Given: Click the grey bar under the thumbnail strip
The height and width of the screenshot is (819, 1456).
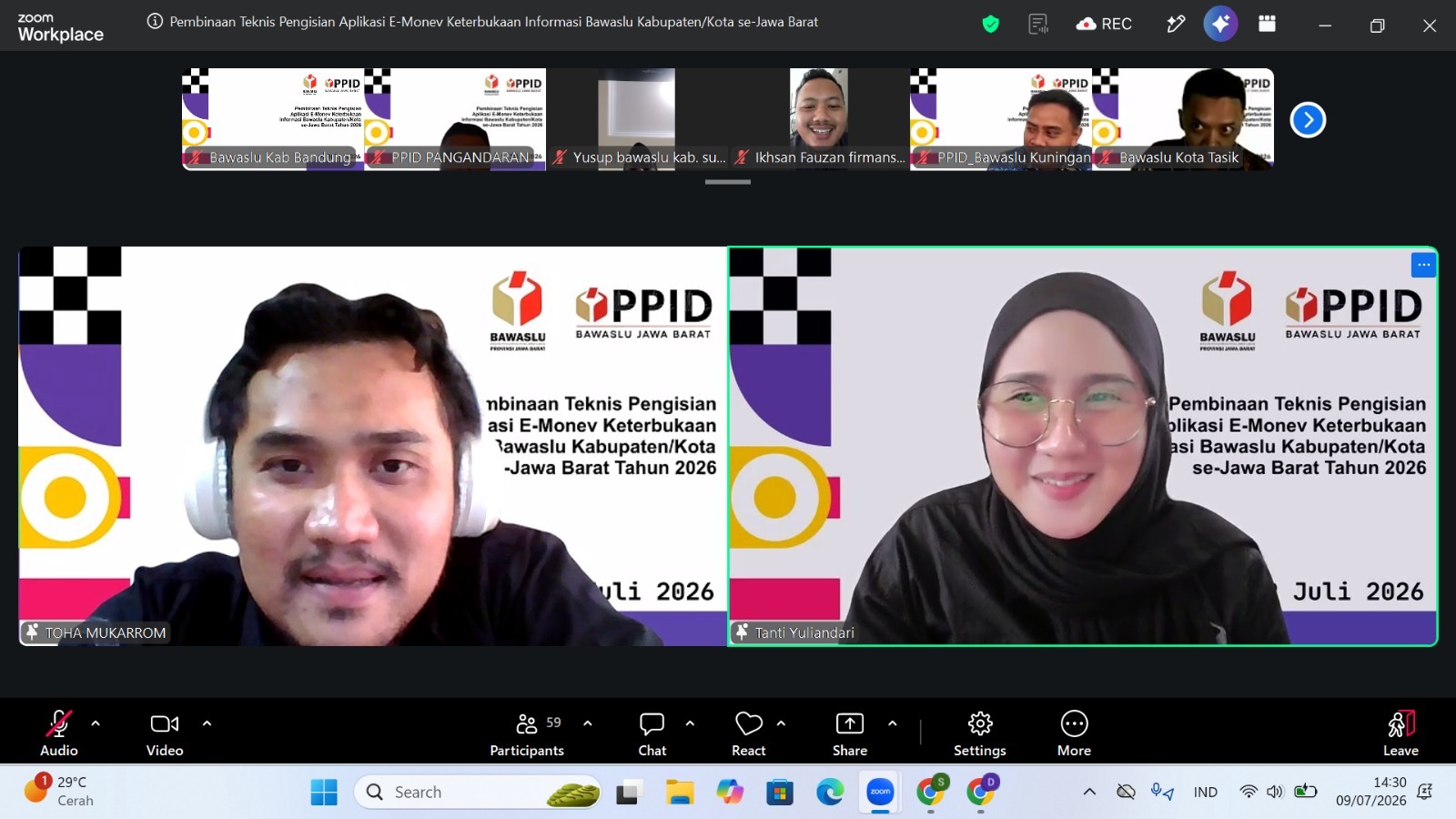Looking at the screenshot, I should point(728,182).
